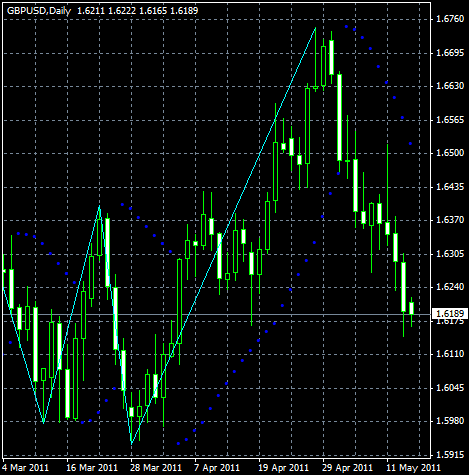The height and width of the screenshot is (475, 469).
Task: Click the current price label 1.6189
Action: pos(450,314)
